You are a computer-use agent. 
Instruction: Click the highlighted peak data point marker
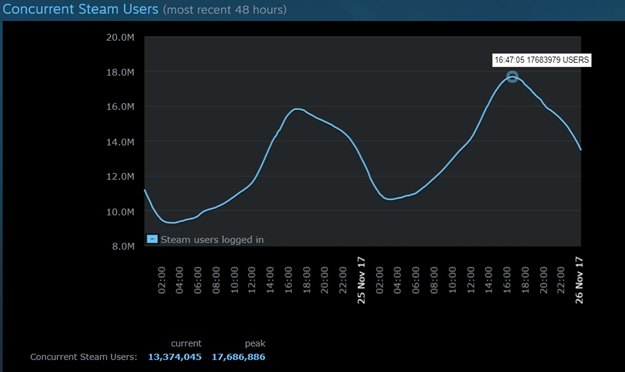512,77
